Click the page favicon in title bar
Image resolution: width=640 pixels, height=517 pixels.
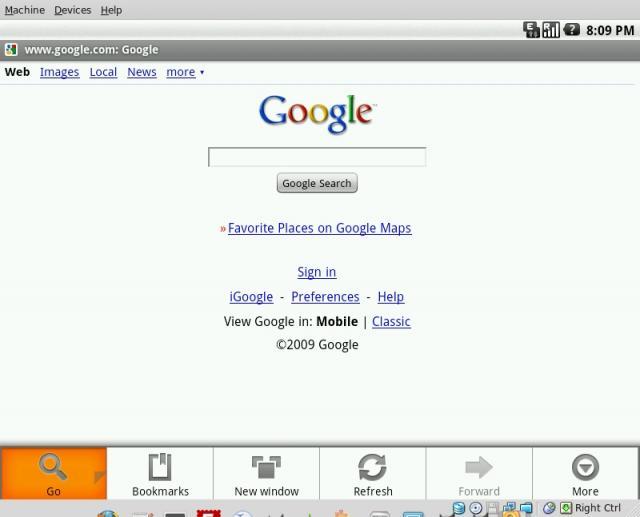click(11, 50)
